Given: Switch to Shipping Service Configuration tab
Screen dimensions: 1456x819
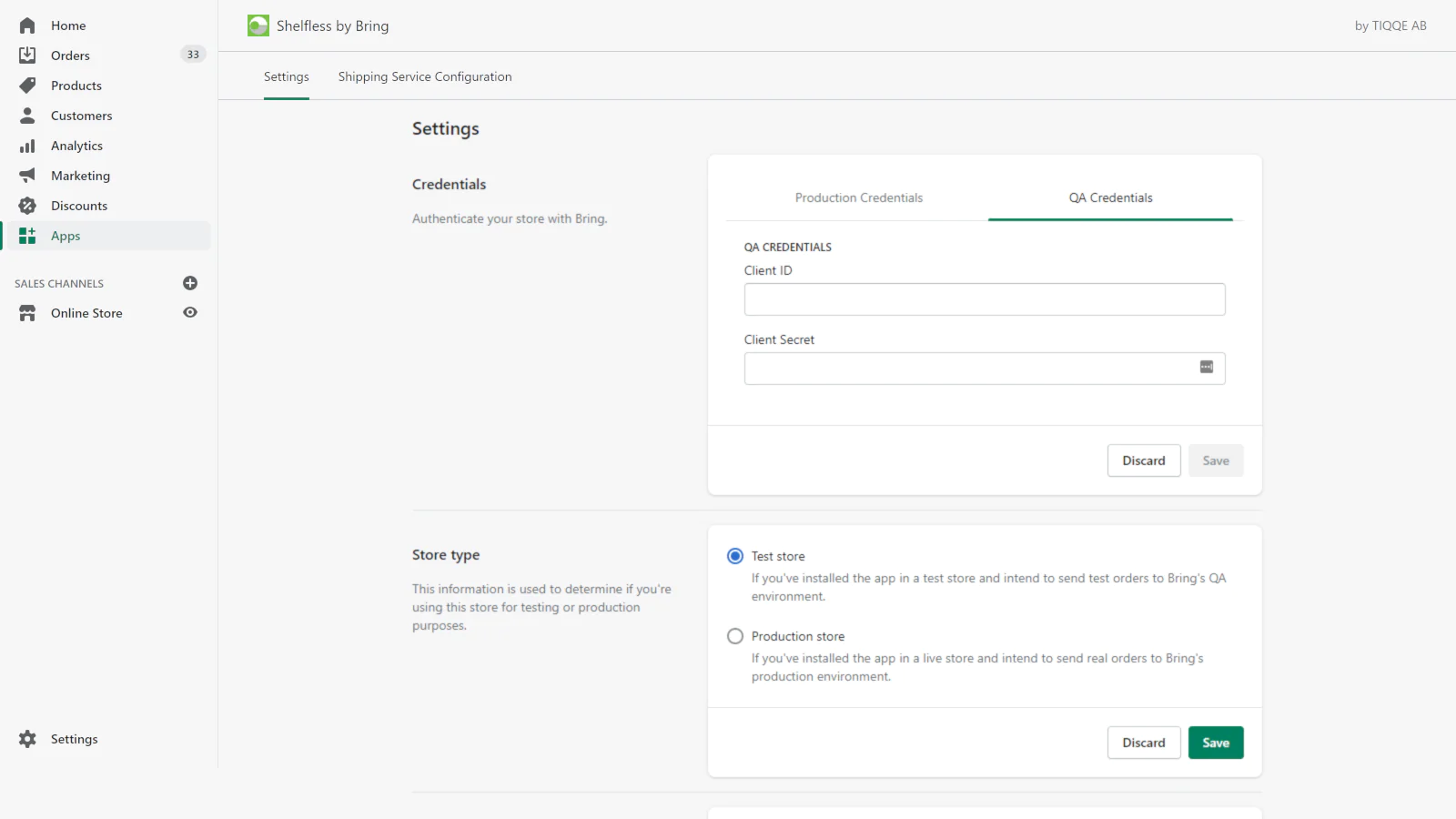Looking at the screenshot, I should tap(425, 76).
